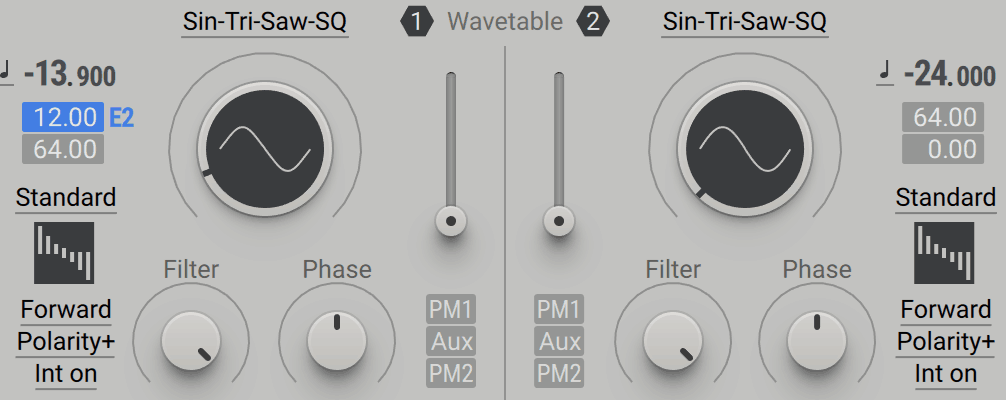Click oscillator 2 sine waveform display
This screenshot has width=1006, height=400.
click(745, 149)
